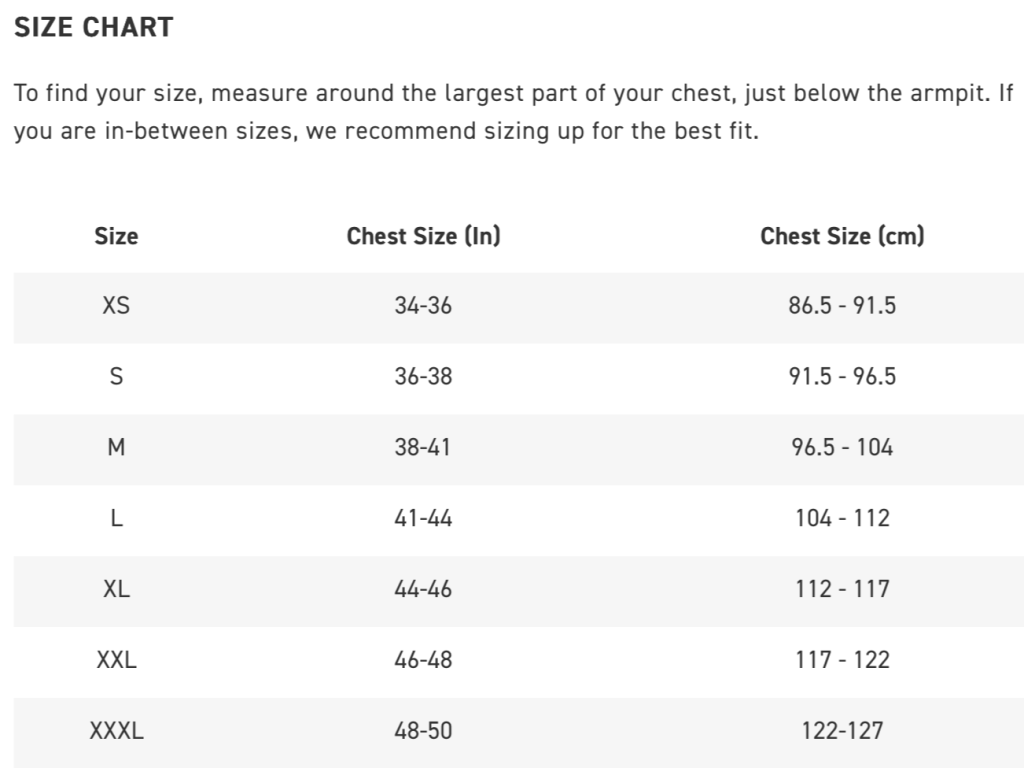
Task: Click the 34-36 inch chest value
Action: (423, 306)
